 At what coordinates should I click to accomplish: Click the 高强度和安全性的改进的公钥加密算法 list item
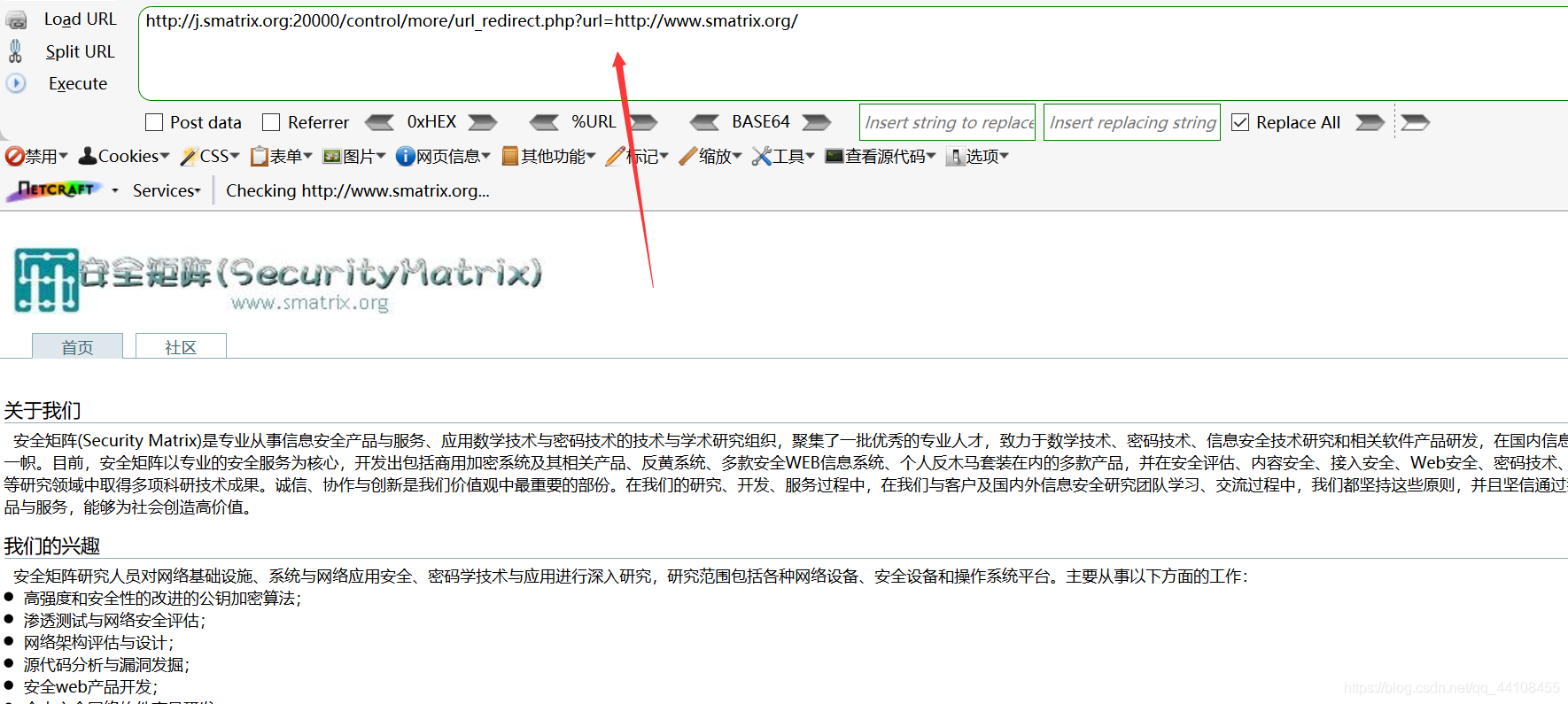162,599
